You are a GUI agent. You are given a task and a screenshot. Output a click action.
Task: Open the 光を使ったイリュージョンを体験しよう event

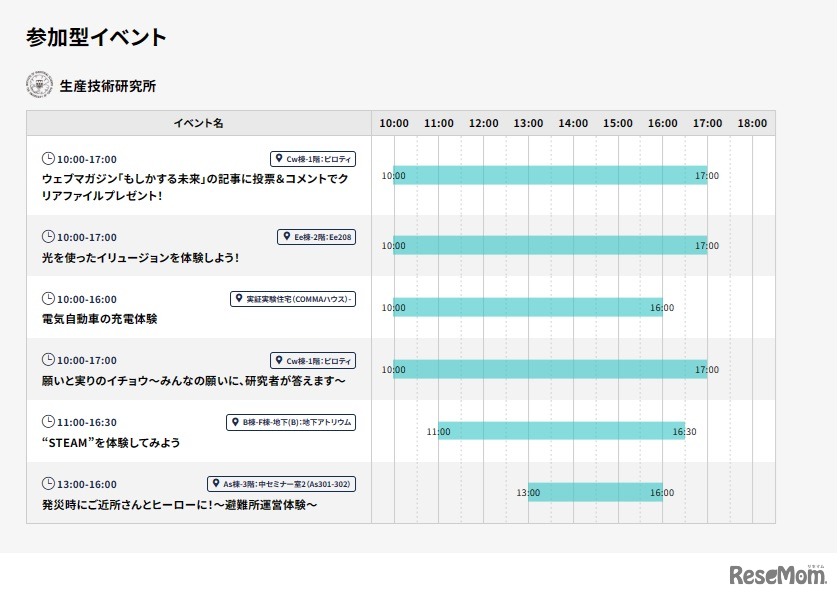tap(140, 257)
